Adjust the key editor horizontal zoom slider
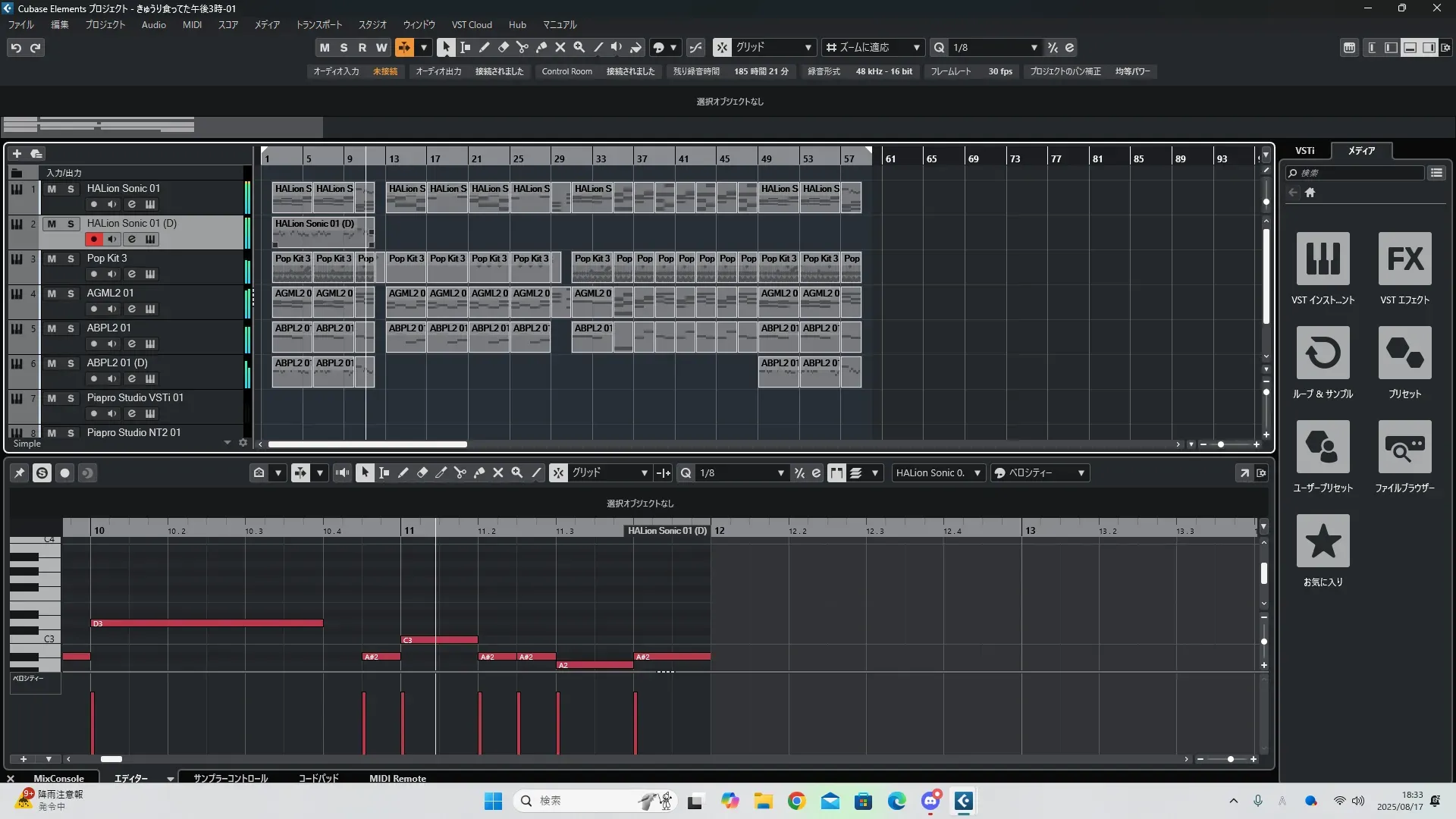1456x819 pixels. (1230, 759)
